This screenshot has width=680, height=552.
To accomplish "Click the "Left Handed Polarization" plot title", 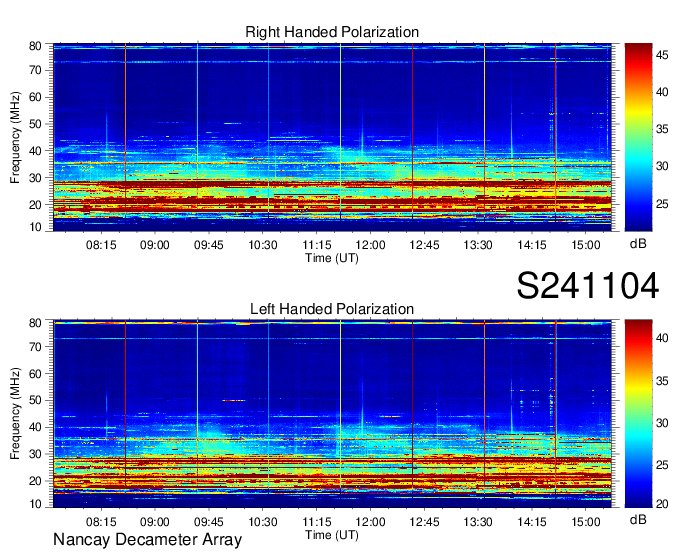I will tap(332, 309).
